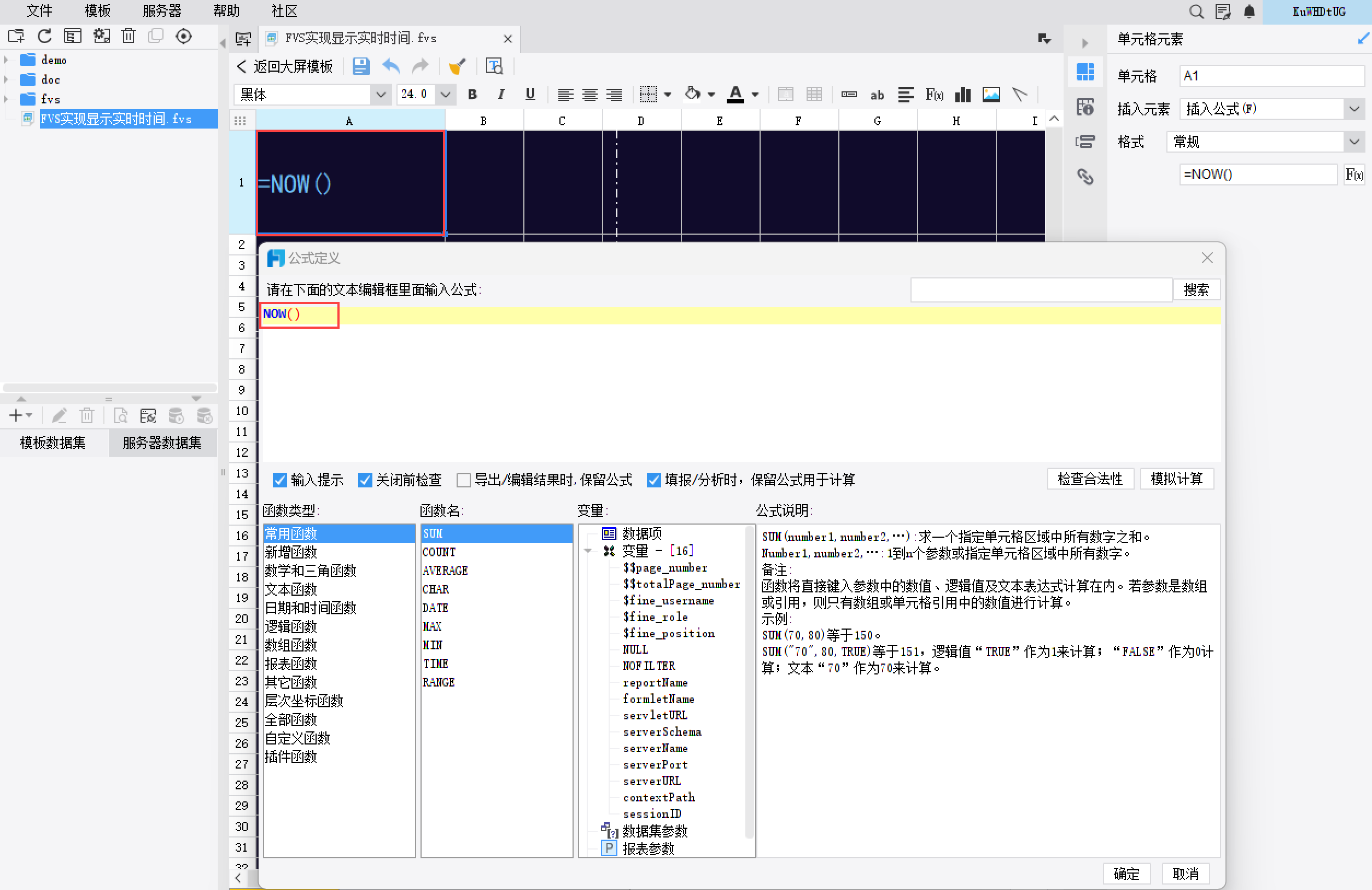Enable 导出/编辑结果时保留公式 checkbox

coord(464,480)
